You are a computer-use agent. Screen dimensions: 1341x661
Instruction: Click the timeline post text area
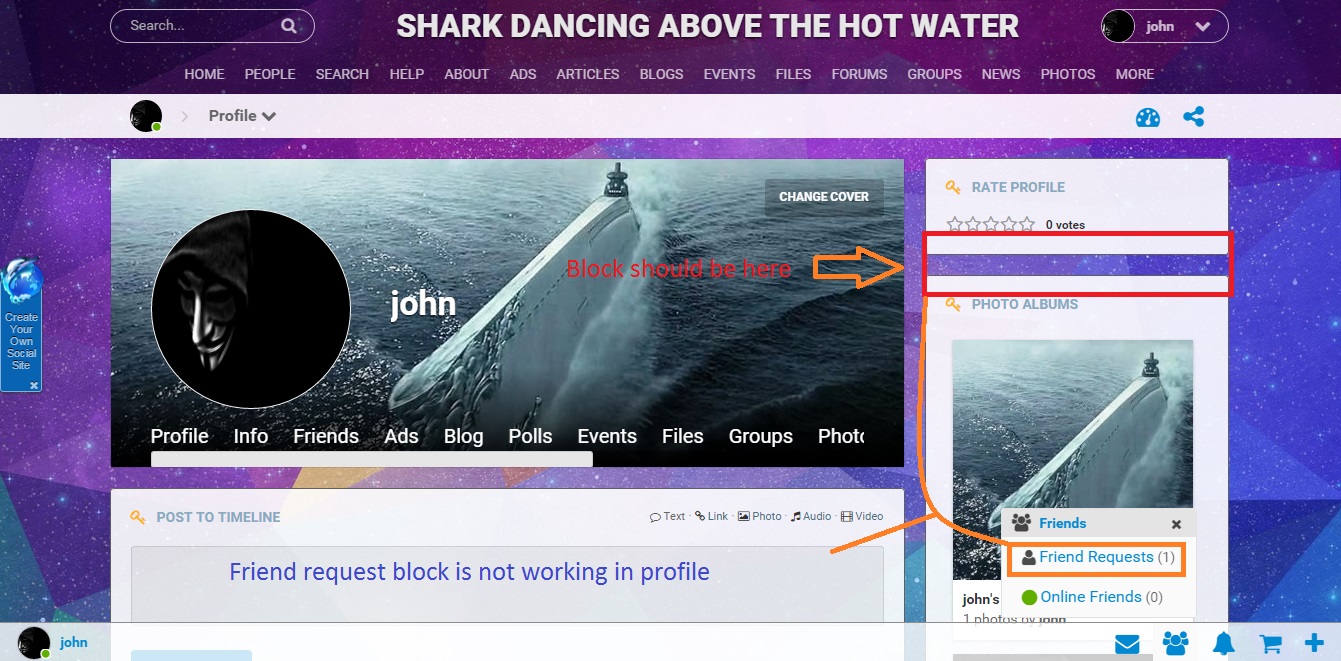point(507,585)
